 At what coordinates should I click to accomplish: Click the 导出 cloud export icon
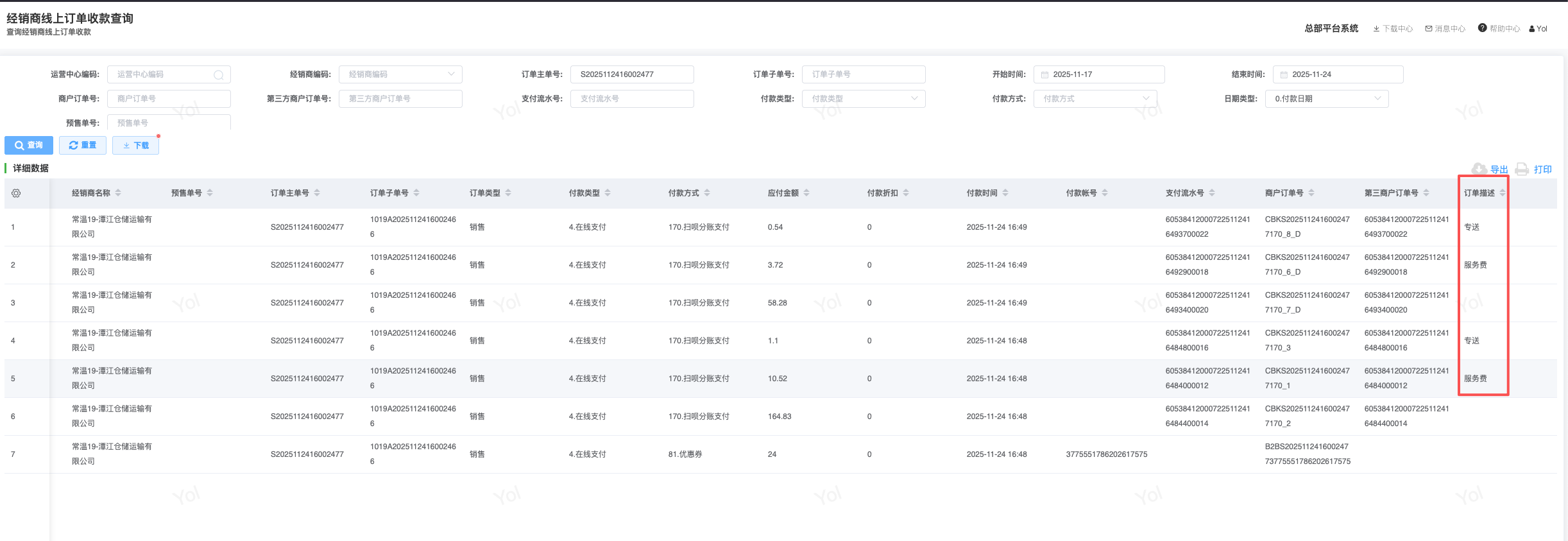point(1479,169)
